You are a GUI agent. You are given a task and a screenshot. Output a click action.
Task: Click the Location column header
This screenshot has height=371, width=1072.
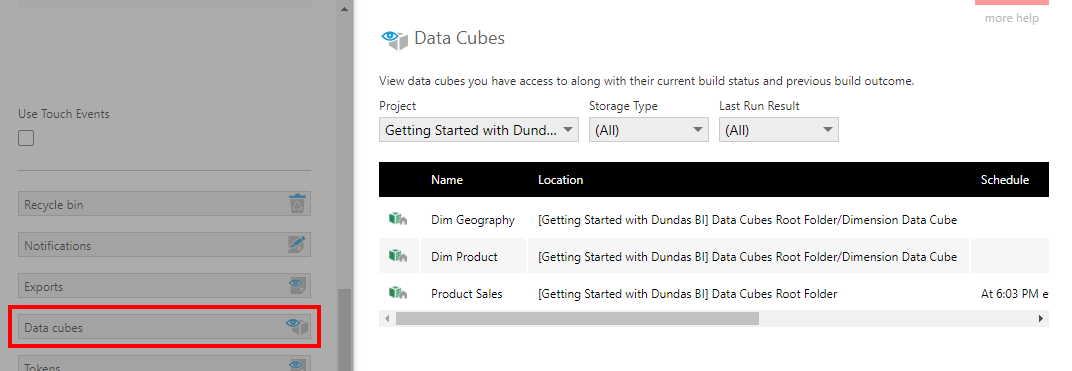(560, 180)
